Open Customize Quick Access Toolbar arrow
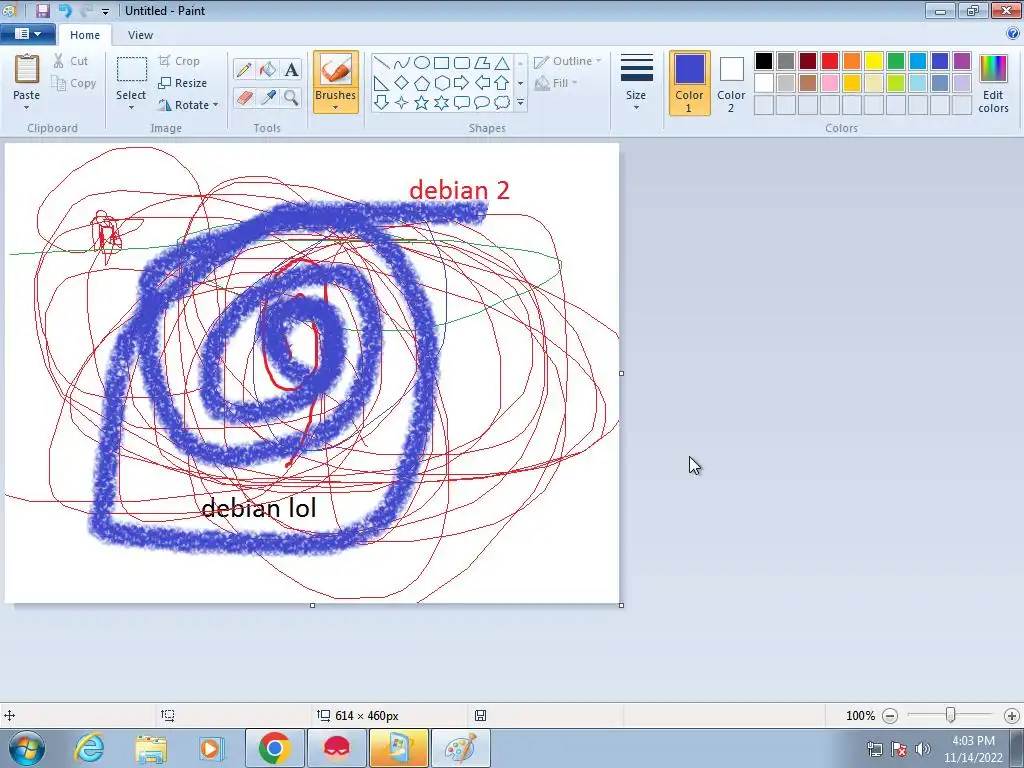 click(105, 11)
